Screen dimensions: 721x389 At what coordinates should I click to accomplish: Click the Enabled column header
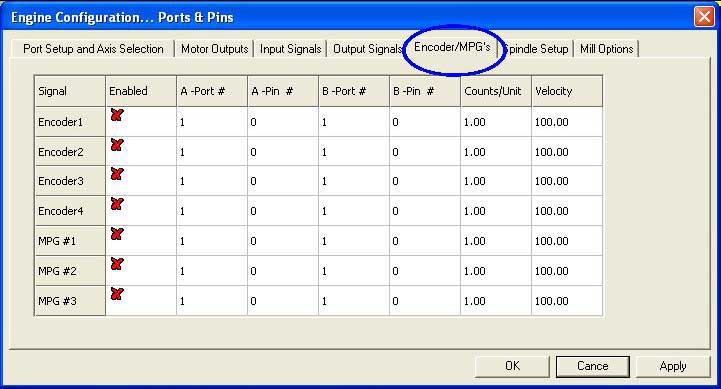pos(141,91)
